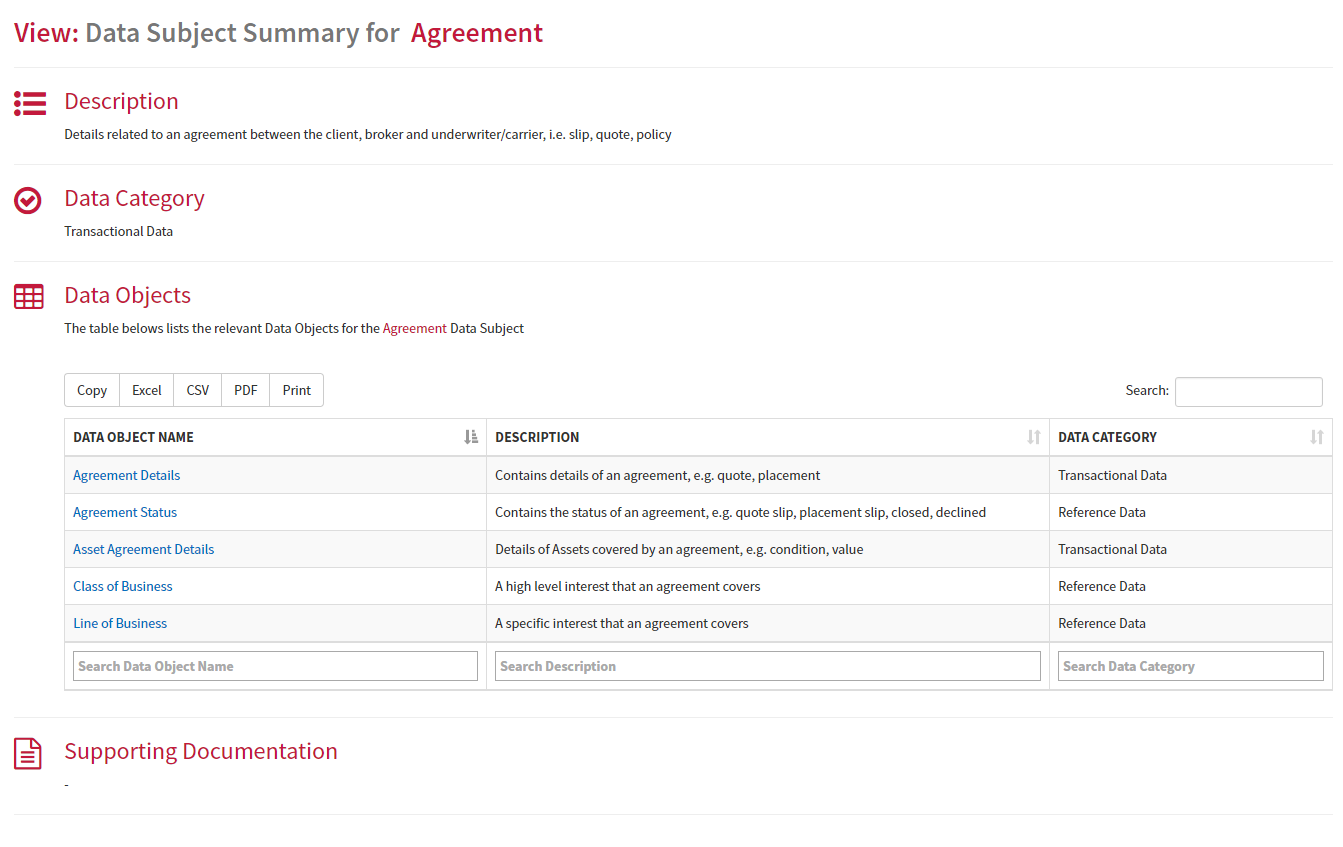1343x847 pixels.
Task: Focus the Search Data Category filter box
Action: [1191, 666]
